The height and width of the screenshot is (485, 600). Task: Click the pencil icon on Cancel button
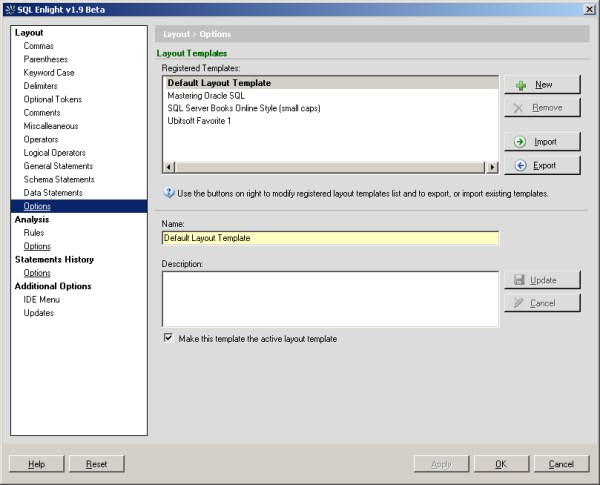pyautogui.click(x=519, y=303)
